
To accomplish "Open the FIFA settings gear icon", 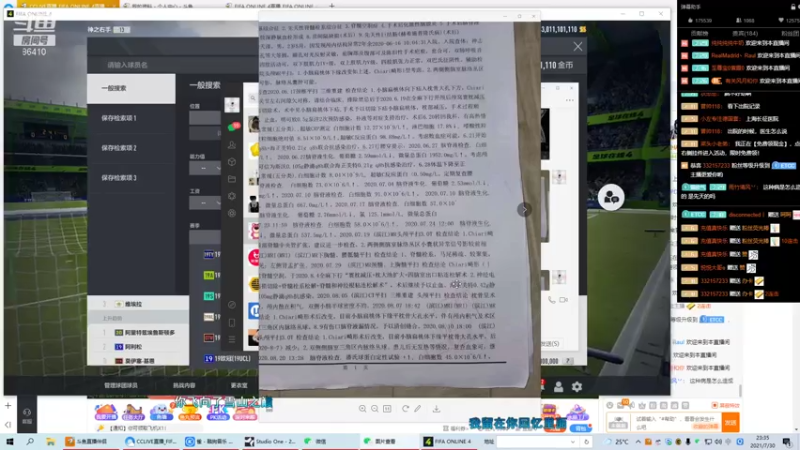I will pyautogui.click(x=577, y=387).
